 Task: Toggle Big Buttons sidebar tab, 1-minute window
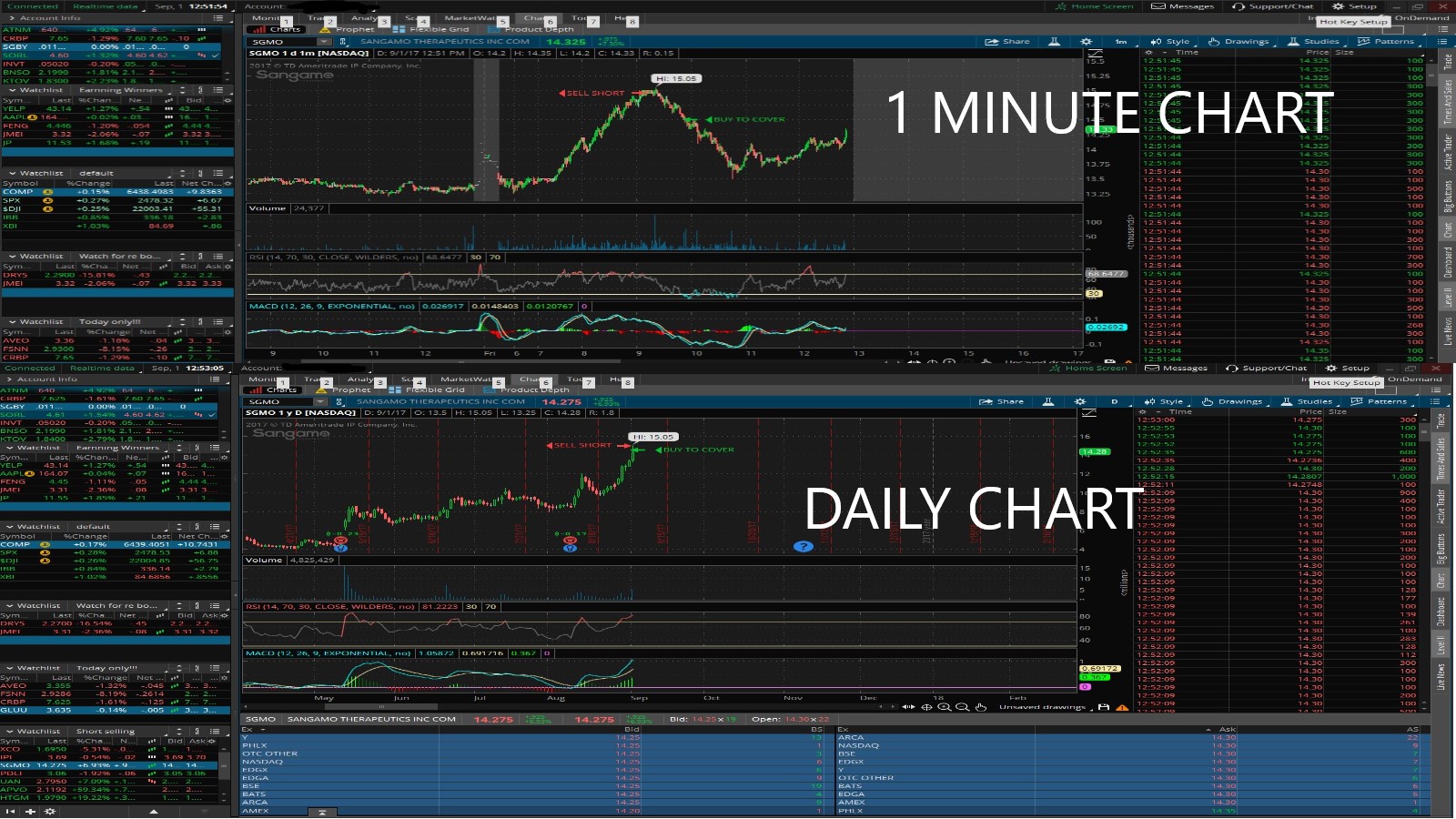1448,196
